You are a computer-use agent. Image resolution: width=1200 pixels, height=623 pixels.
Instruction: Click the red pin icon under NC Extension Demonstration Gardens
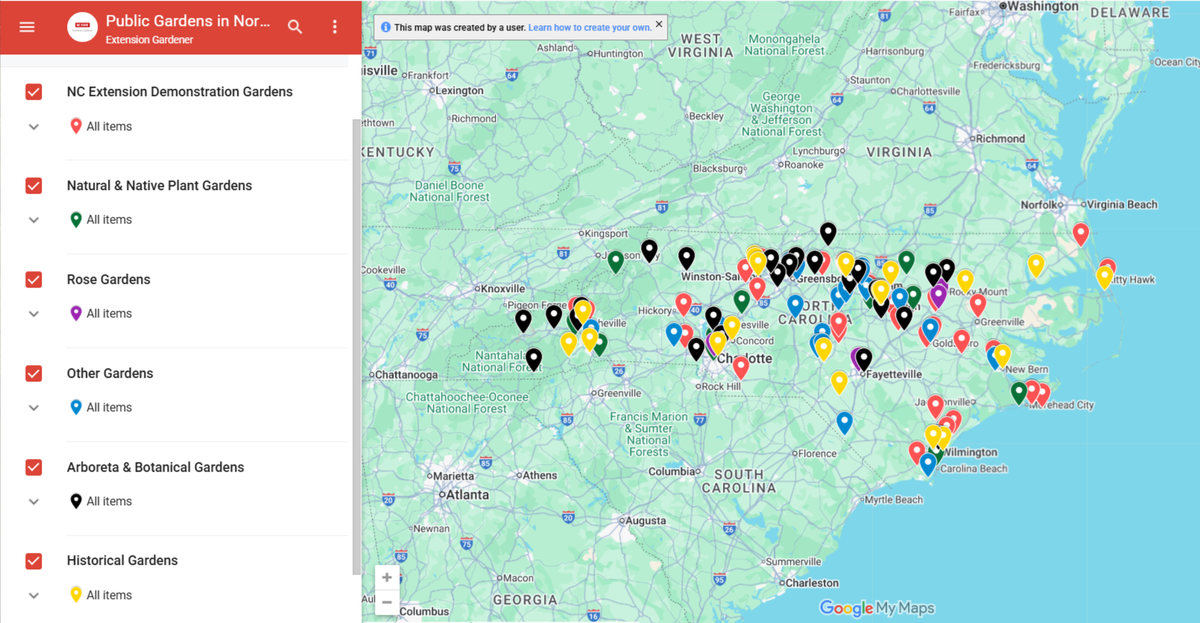click(75, 126)
